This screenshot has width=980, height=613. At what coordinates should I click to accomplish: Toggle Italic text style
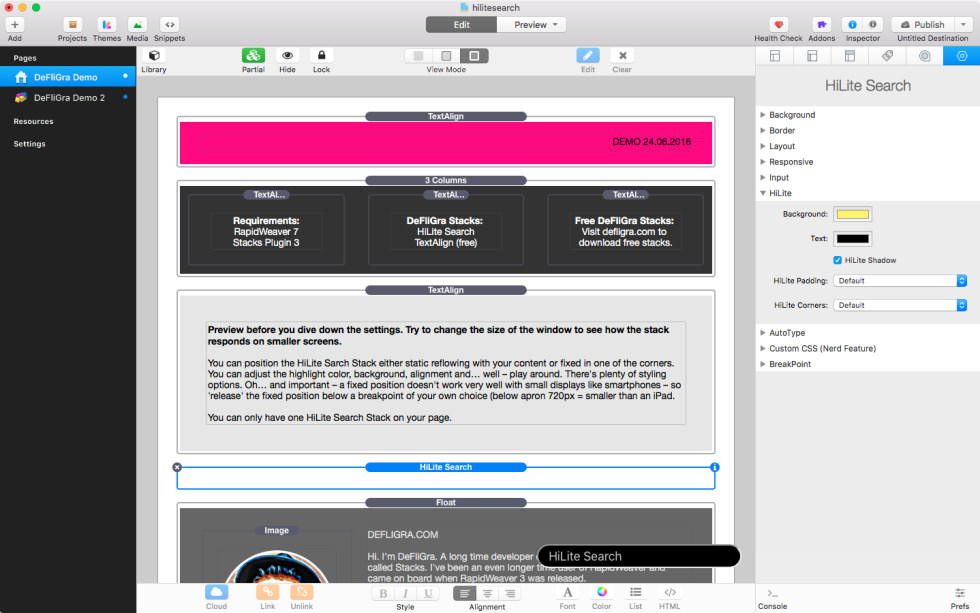click(x=406, y=594)
